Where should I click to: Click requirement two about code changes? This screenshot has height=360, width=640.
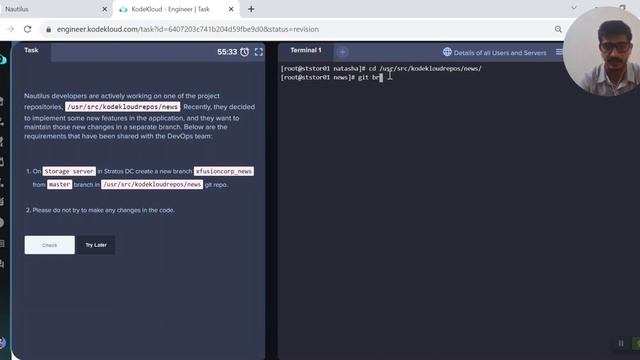pyautogui.click(x=103, y=210)
